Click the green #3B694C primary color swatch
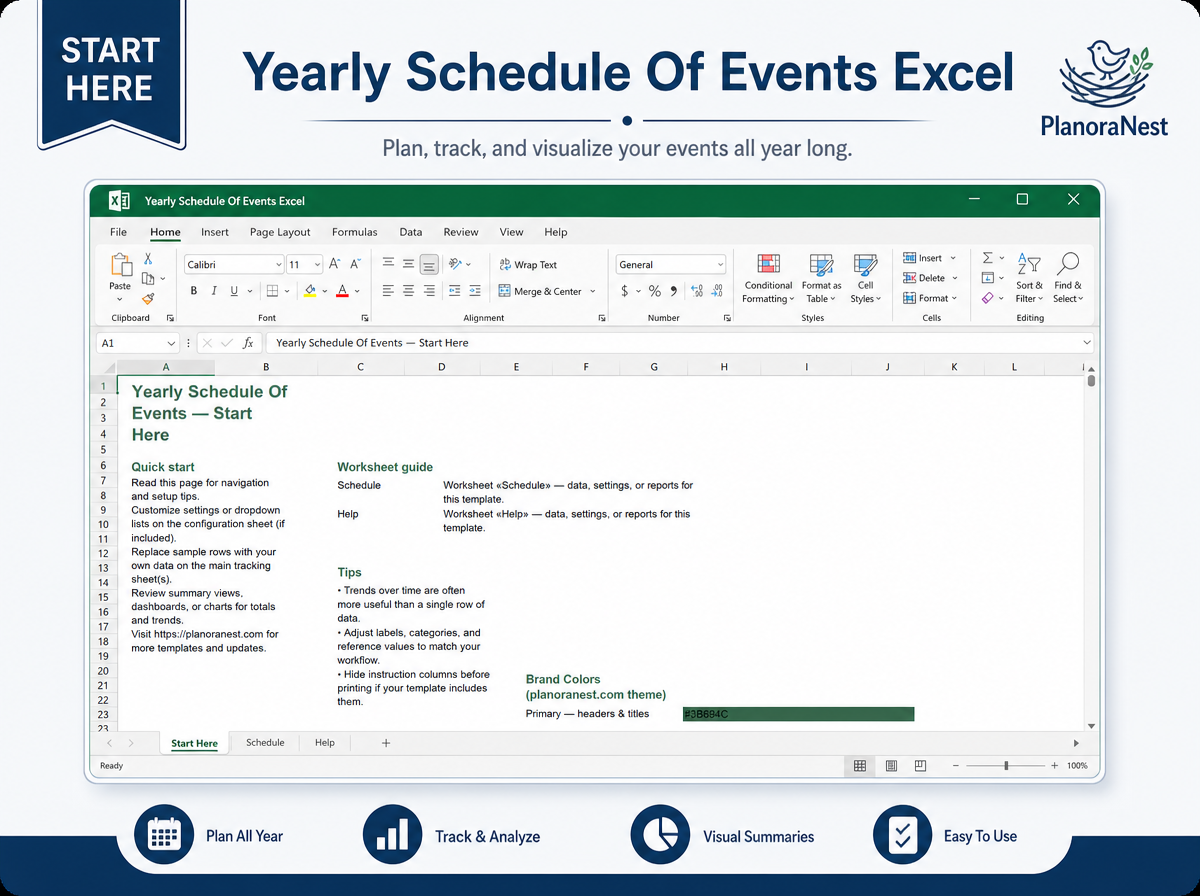 (798, 714)
